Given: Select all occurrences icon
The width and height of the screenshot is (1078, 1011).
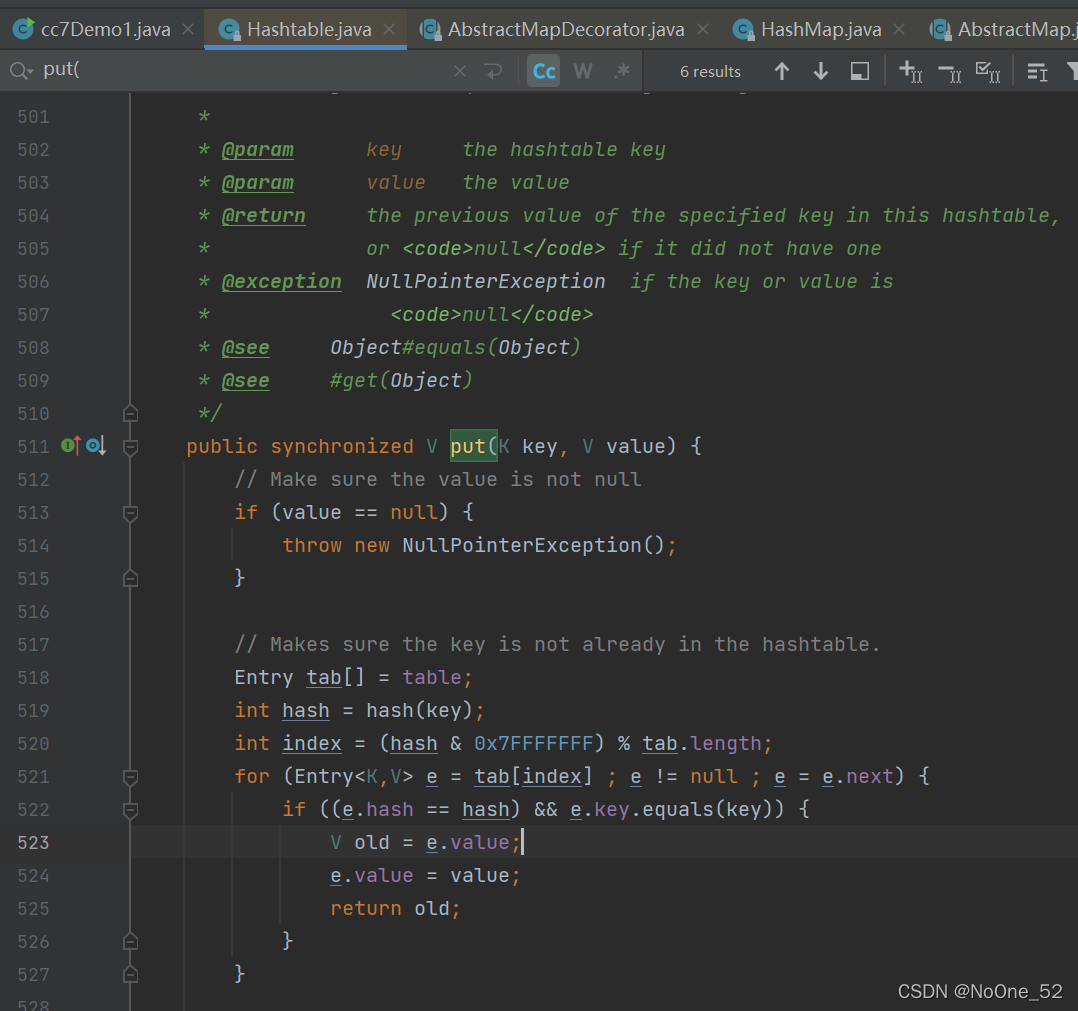Looking at the screenshot, I should click(988, 71).
